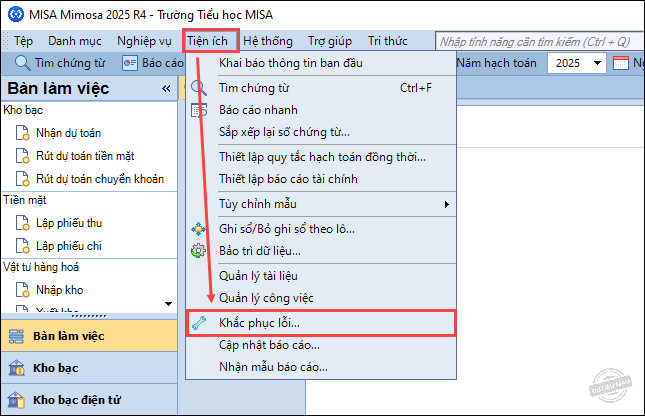645x416 pixels.
Task: Click the document icon for Nhận dự toán
Action: pos(22,133)
